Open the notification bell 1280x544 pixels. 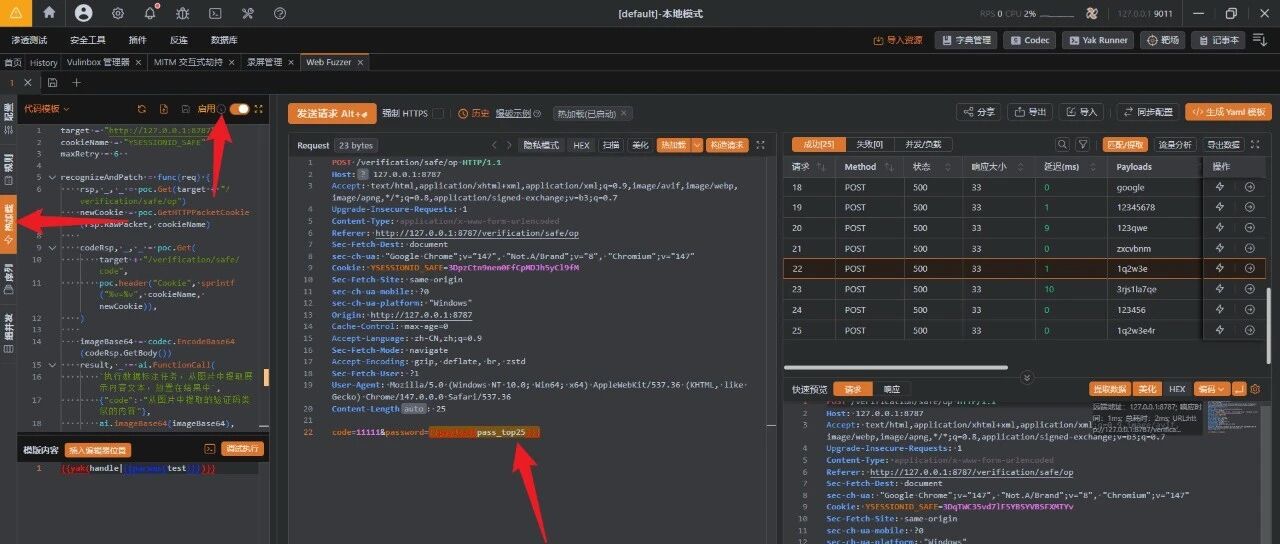point(150,13)
